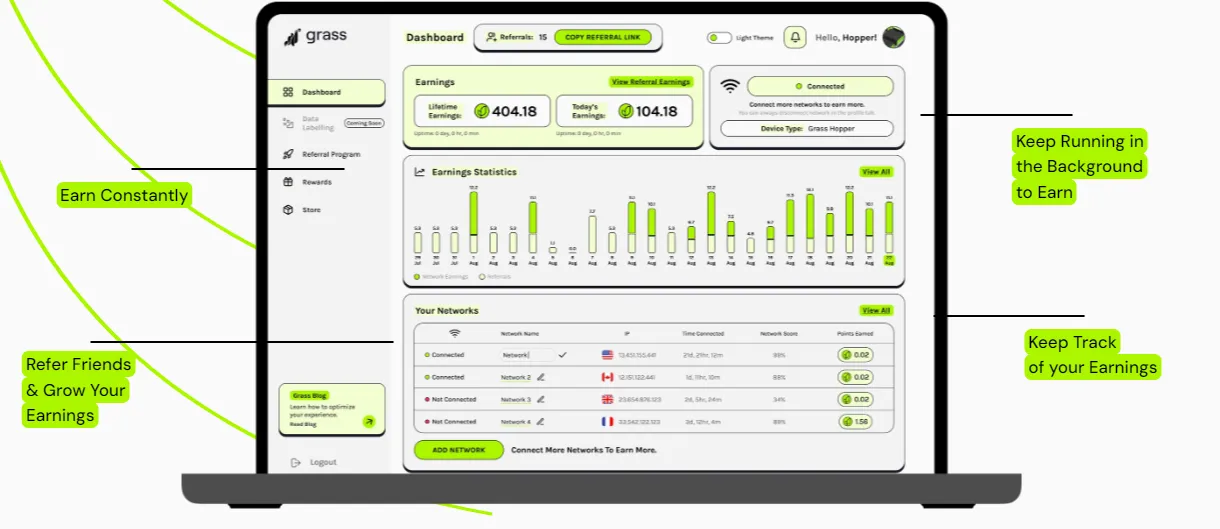Image resolution: width=1220 pixels, height=529 pixels.
Task: Toggle the Light Theme switch
Action: [x=718, y=38]
